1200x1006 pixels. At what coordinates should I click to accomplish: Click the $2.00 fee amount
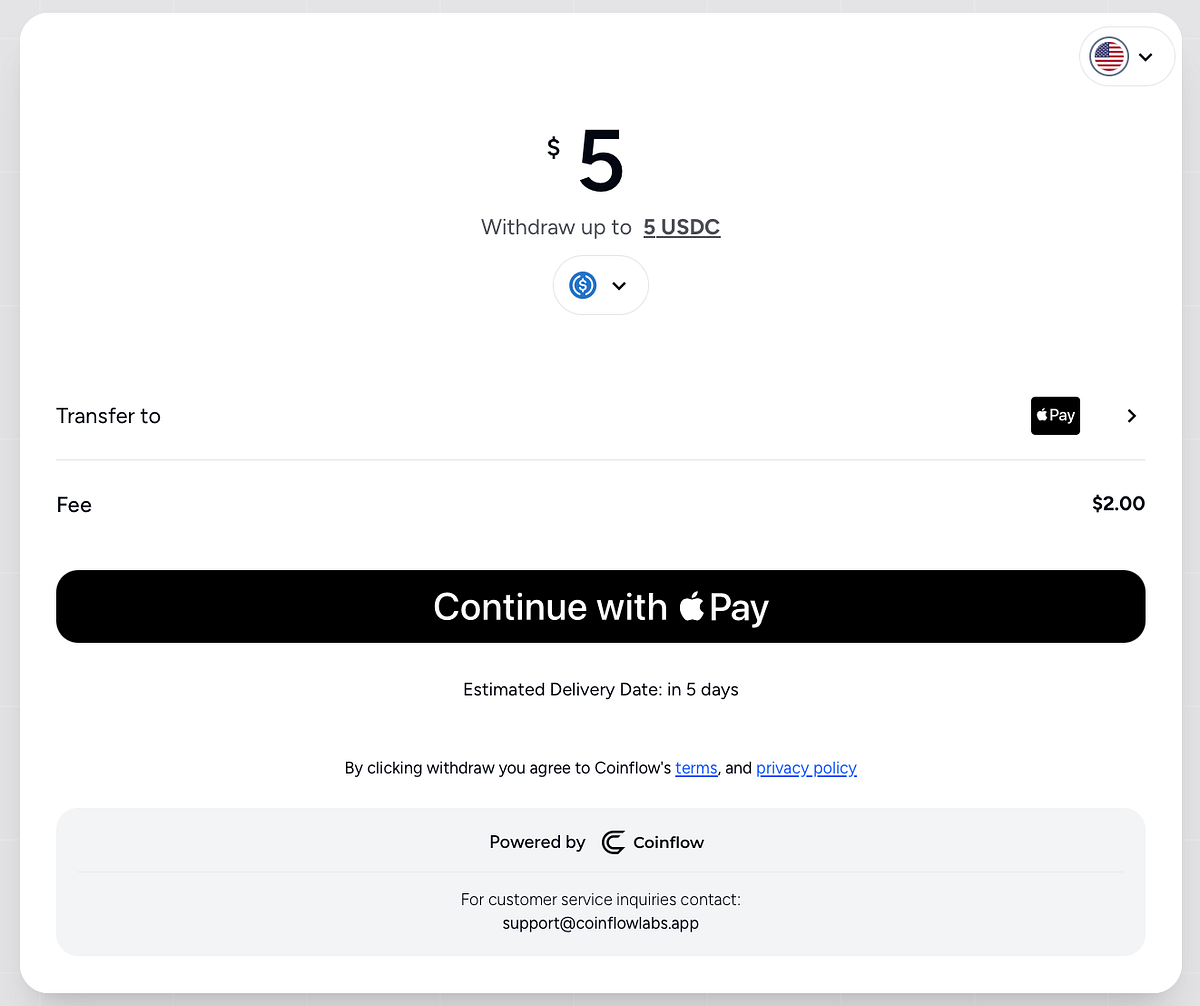coord(1118,504)
